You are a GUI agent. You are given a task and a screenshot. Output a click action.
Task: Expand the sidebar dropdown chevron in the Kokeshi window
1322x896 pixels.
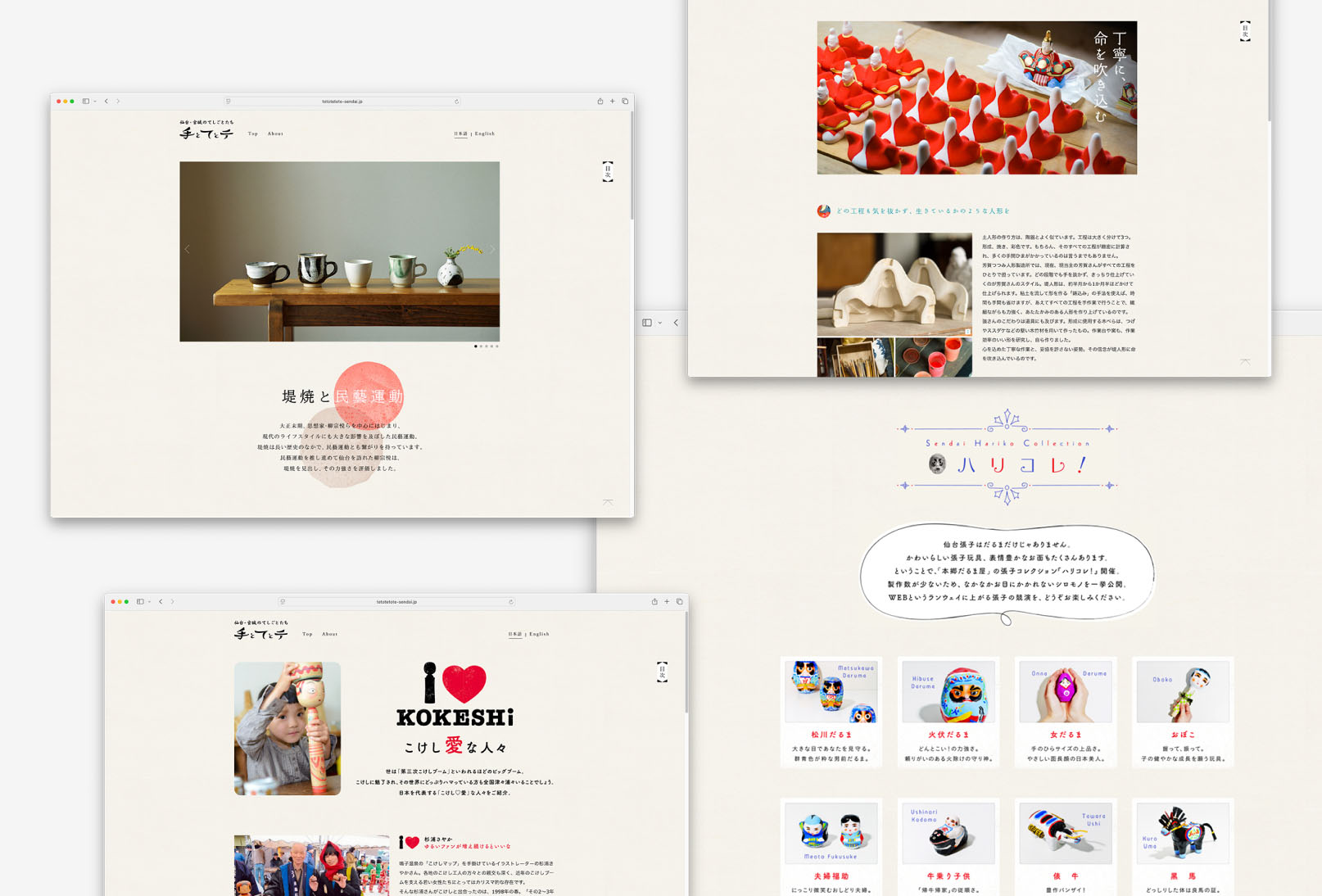tap(150, 602)
